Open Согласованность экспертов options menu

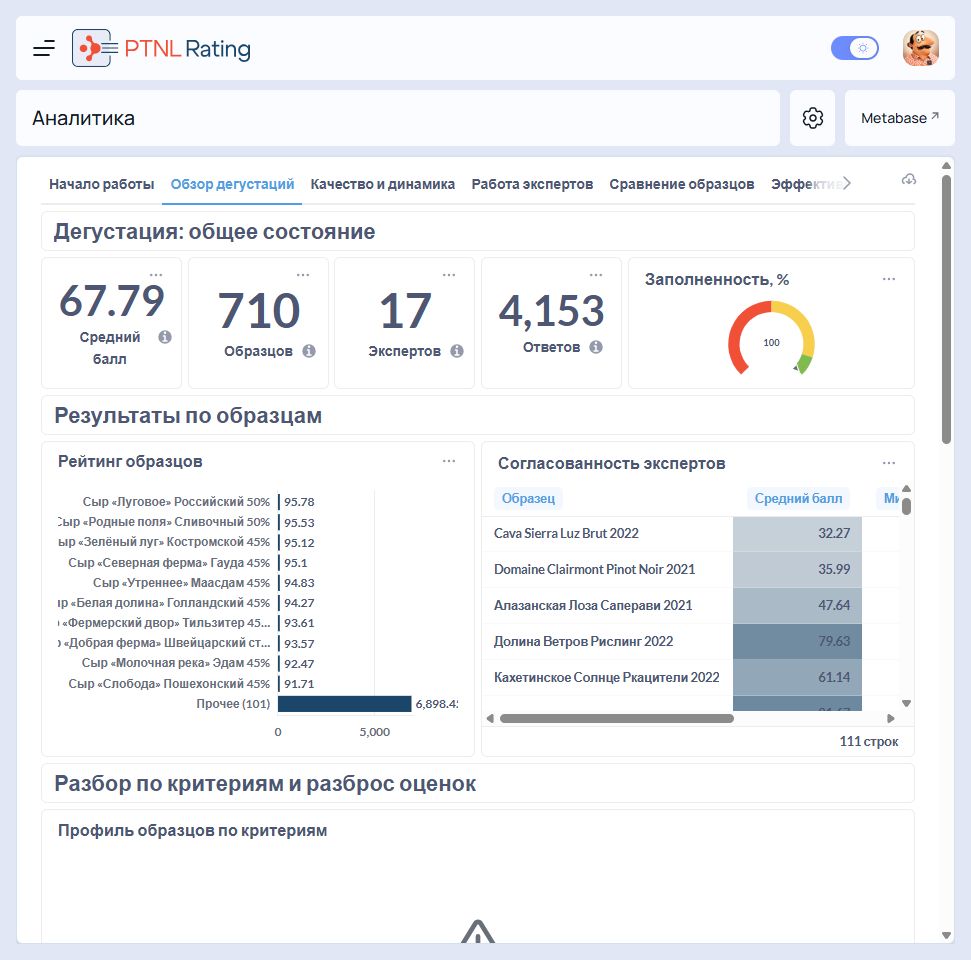coord(889,463)
